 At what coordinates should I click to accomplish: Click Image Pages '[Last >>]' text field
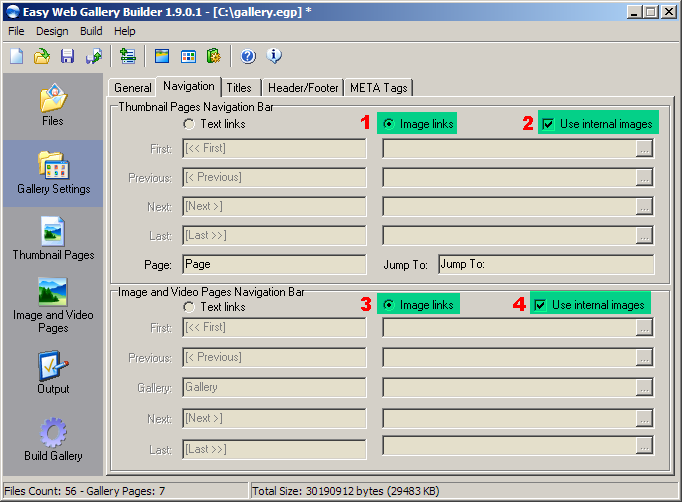[x=274, y=449]
